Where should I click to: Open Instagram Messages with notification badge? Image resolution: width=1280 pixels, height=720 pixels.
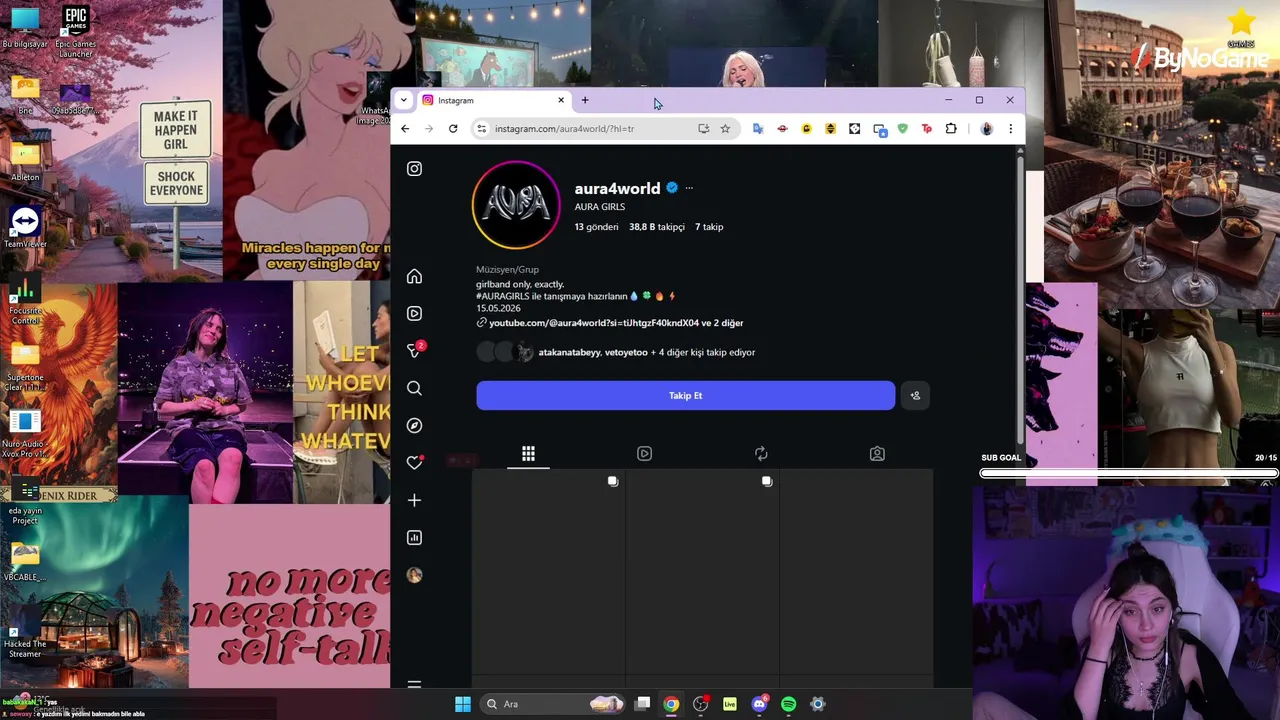point(415,350)
